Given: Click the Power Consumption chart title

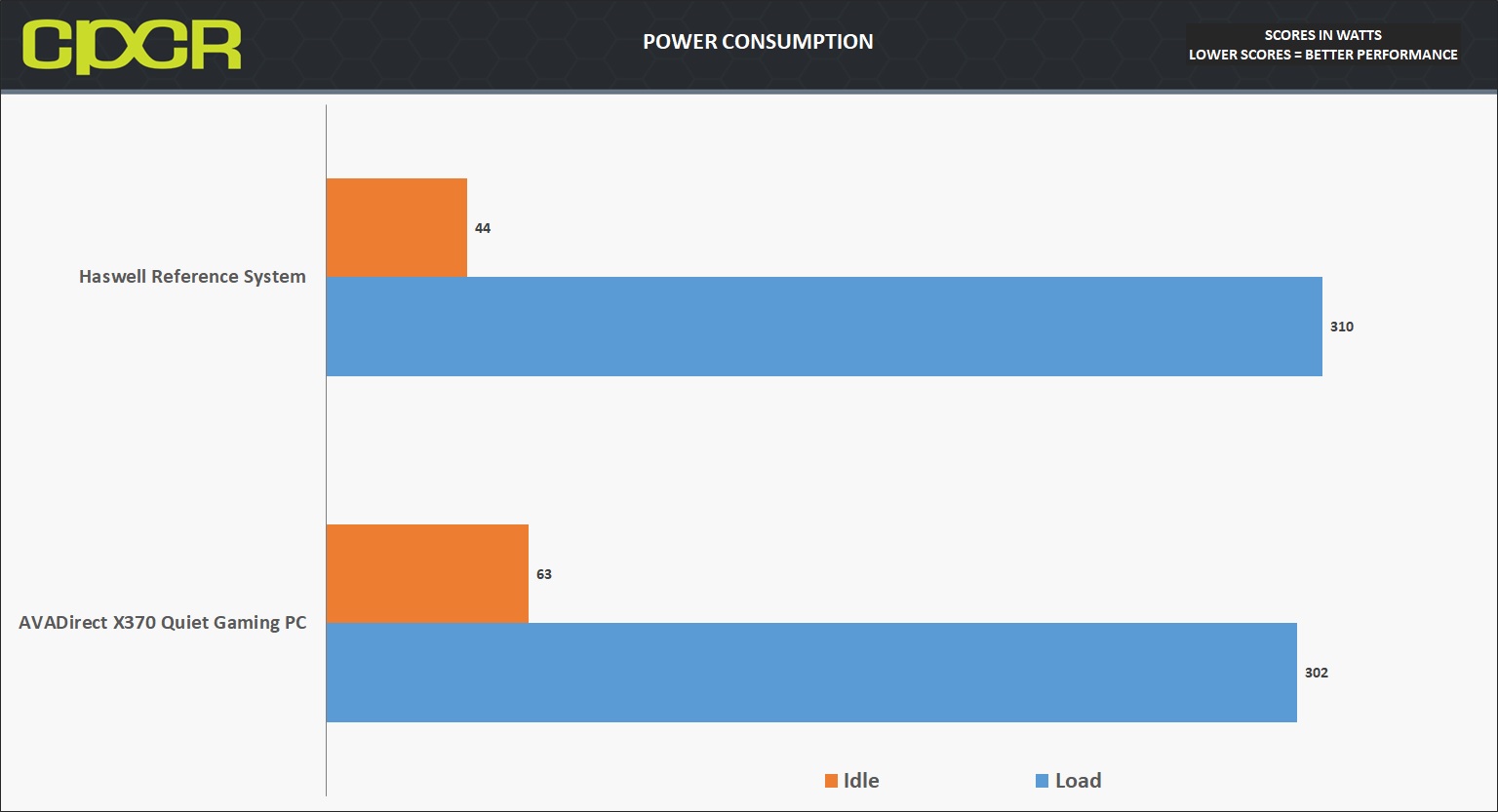Looking at the screenshot, I should coord(758,42).
